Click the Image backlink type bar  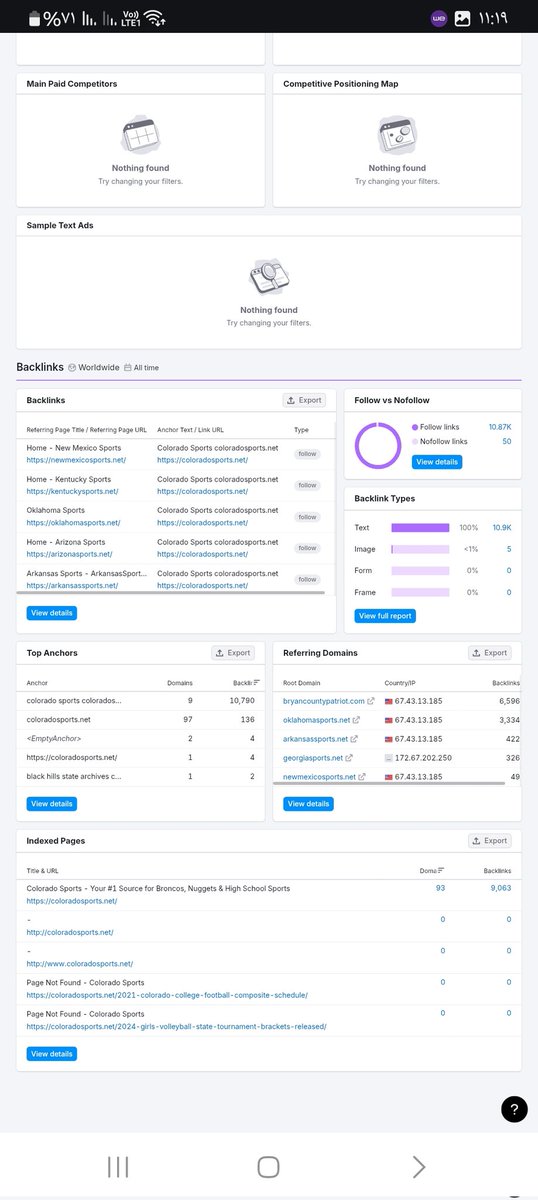click(x=420, y=549)
